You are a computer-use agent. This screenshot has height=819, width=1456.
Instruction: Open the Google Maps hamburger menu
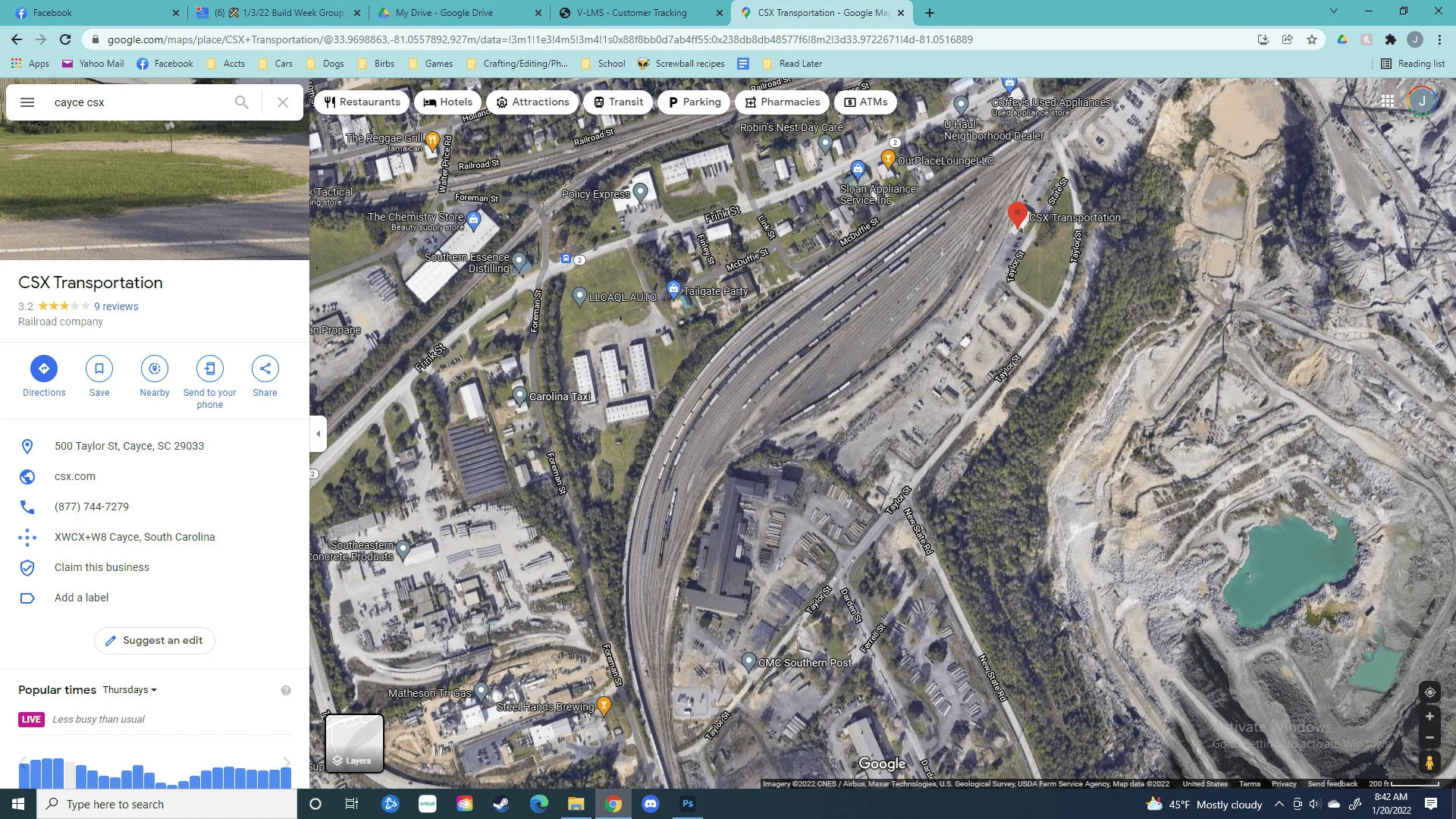27,102
